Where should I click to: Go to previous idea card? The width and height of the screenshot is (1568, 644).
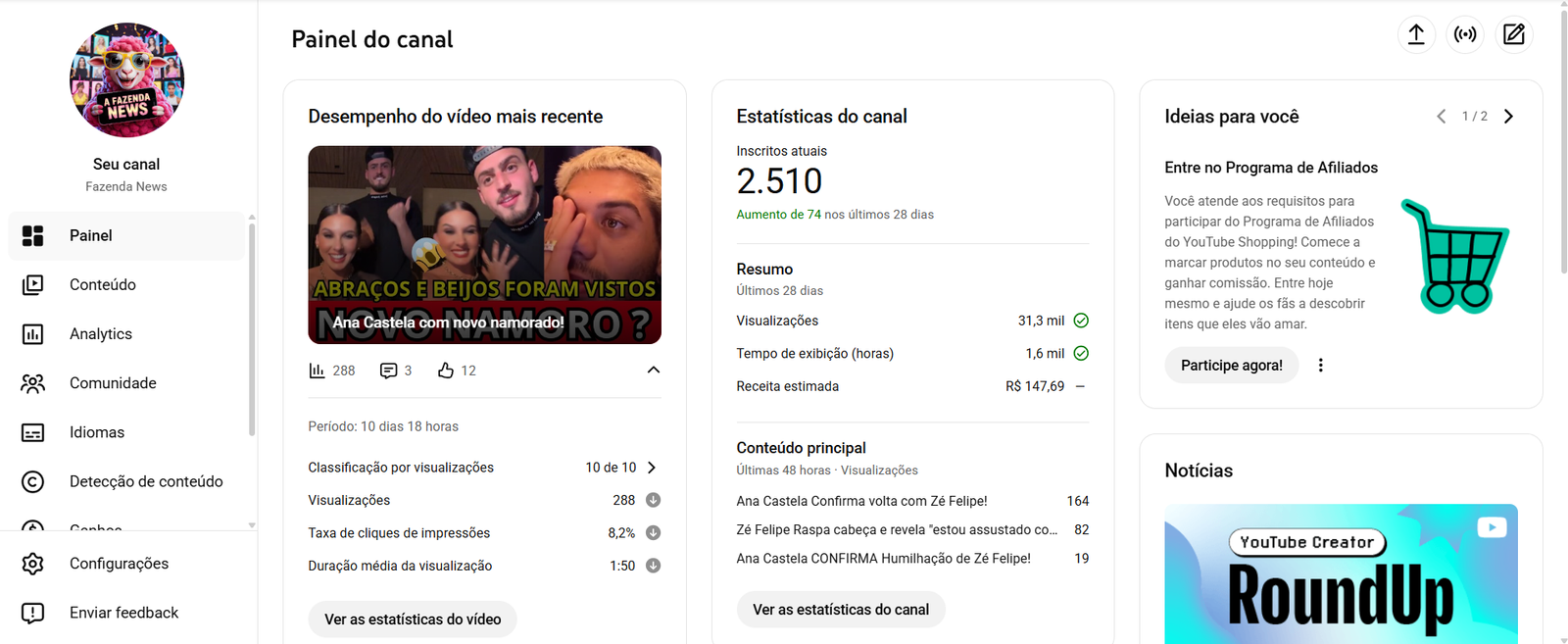1441,116
